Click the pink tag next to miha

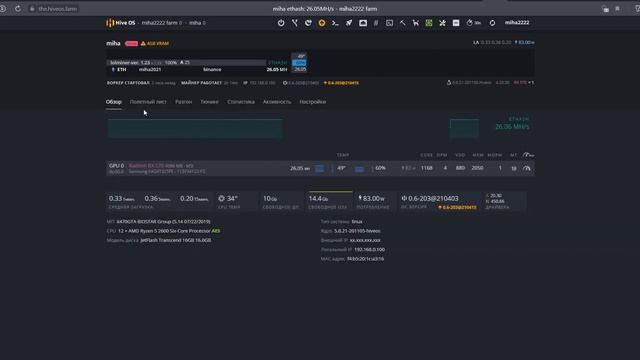click(131, 43)
